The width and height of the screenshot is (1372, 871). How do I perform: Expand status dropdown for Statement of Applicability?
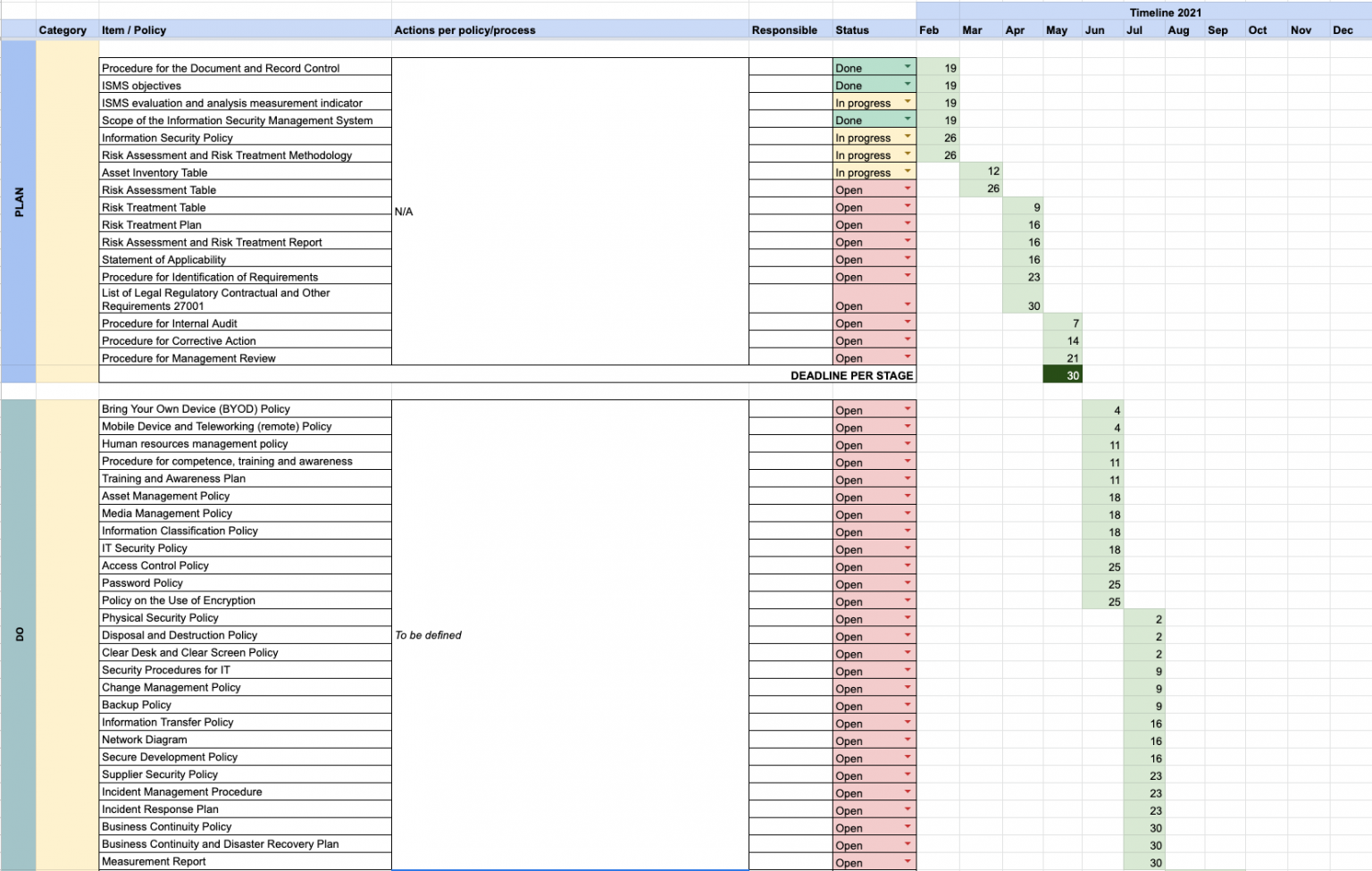[908, 258]
